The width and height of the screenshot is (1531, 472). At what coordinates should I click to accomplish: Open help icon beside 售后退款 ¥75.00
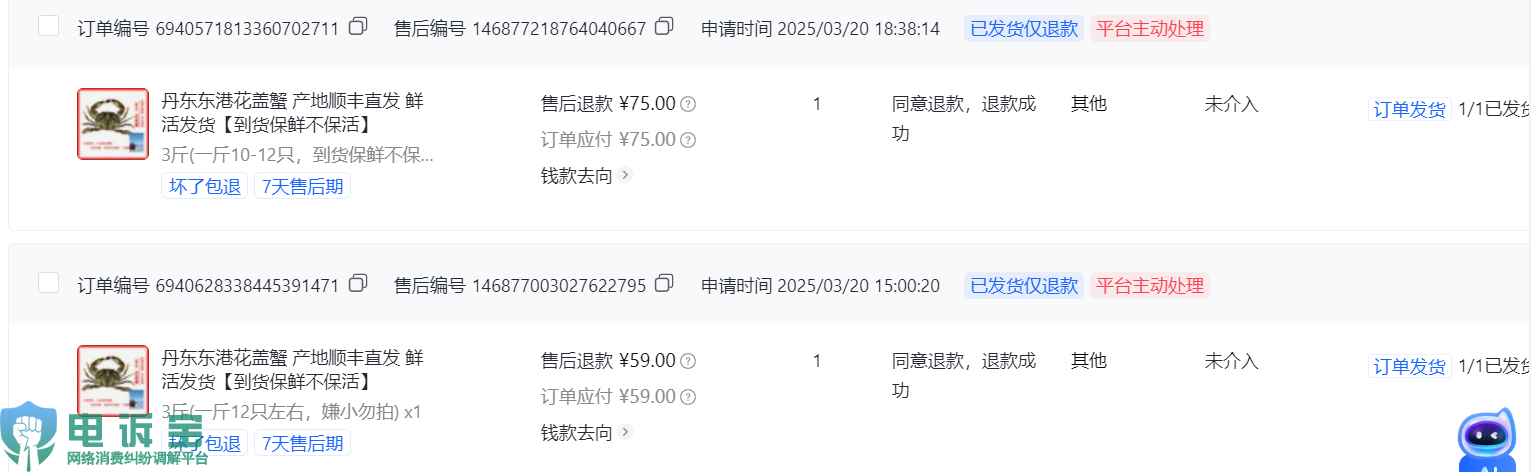coord(688,104)
